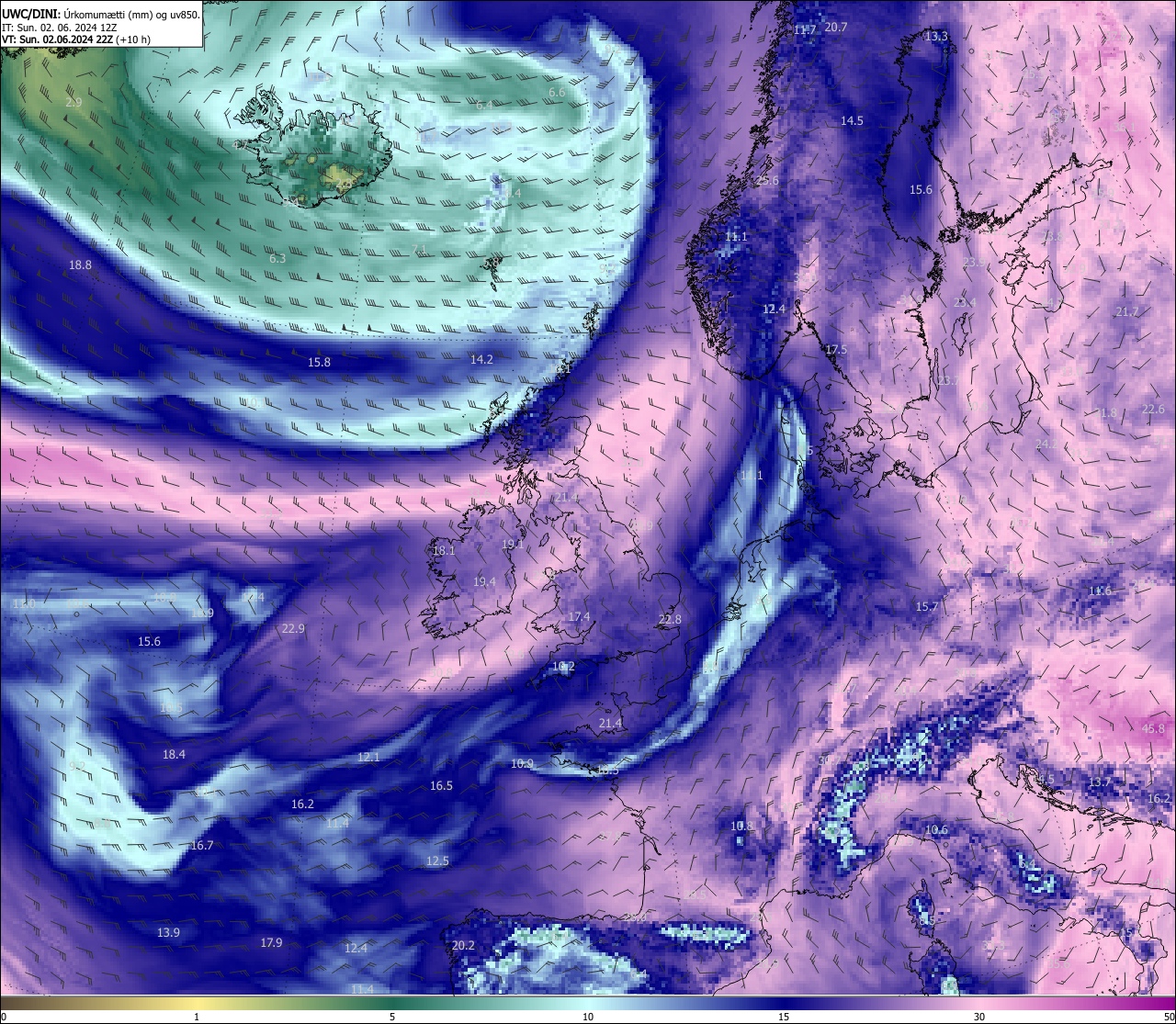This screenshot has width=1176, height=1024.
Task: Click the value 21.7 on the map
Action: (x=1127, y=312)
